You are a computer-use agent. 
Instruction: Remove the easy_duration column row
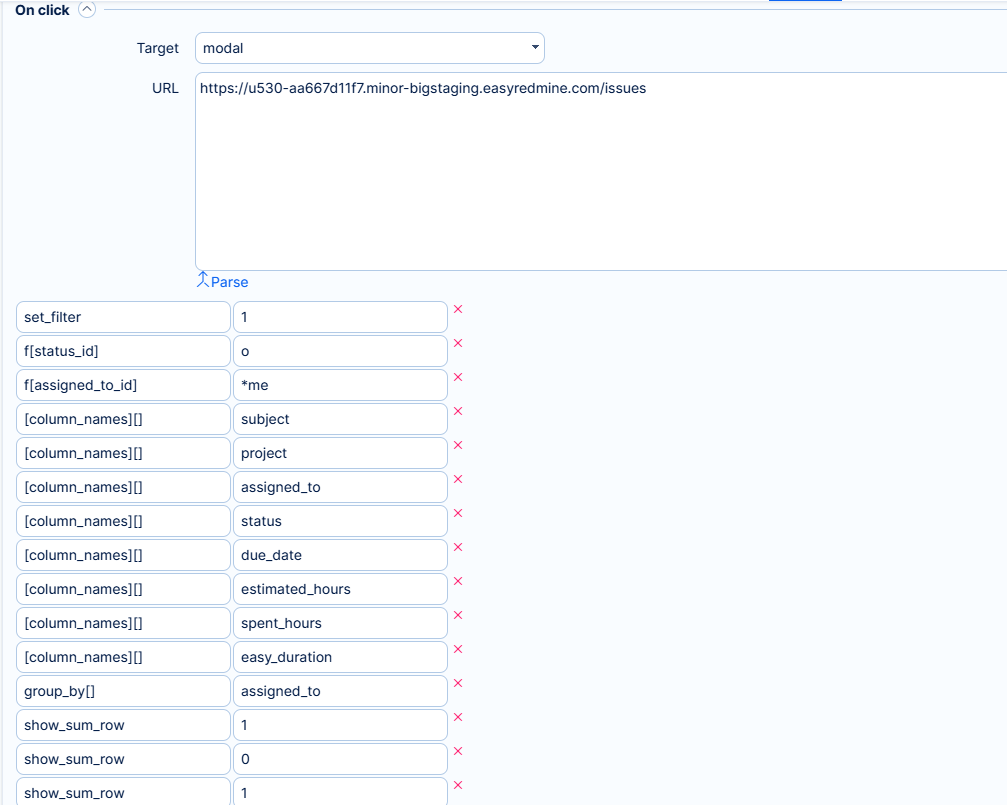point(458,649)
